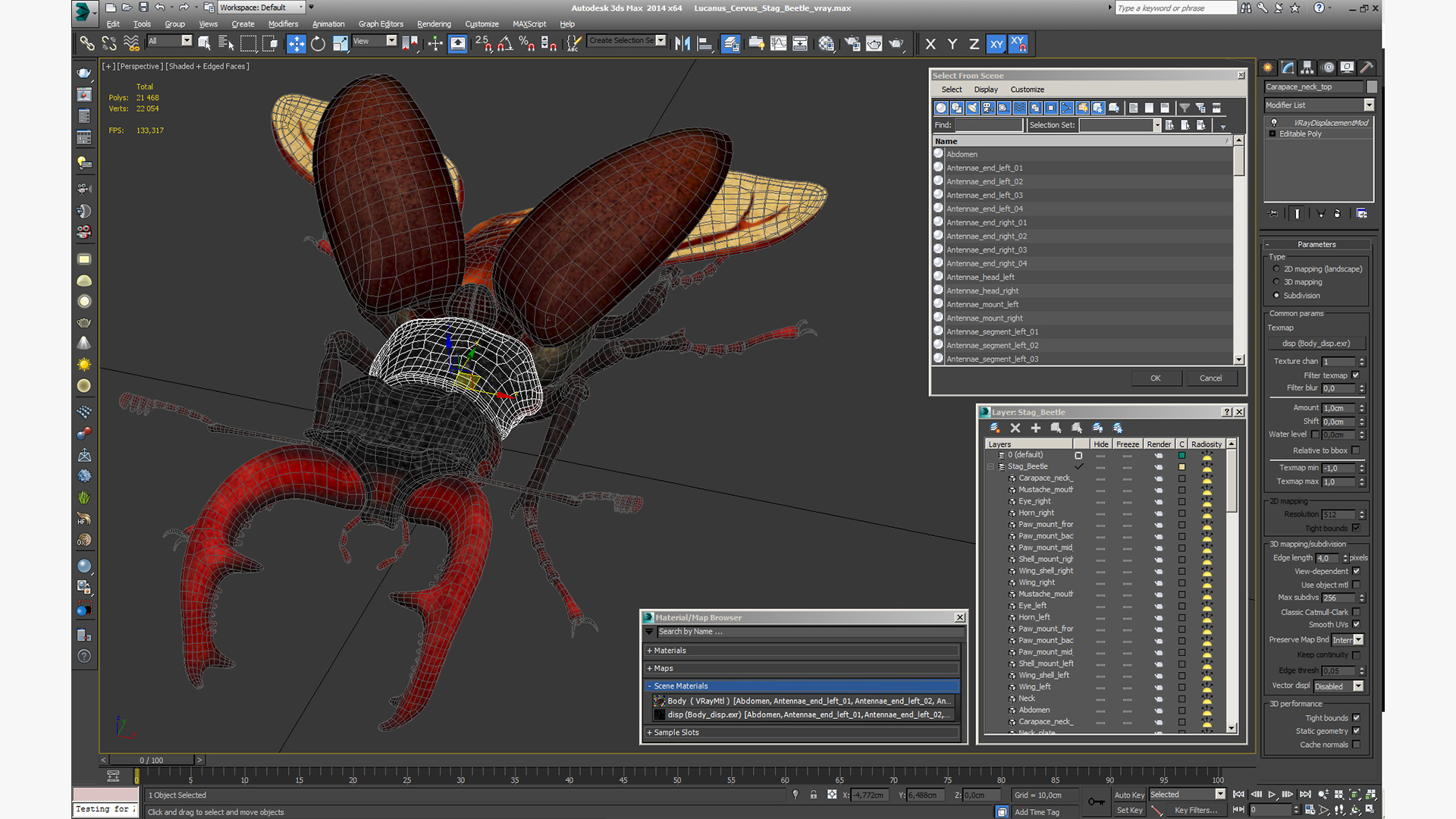The width and height of the screenshot is (1456, 819).
Task: Click Go to End playback button
Action: (1305, 795)
